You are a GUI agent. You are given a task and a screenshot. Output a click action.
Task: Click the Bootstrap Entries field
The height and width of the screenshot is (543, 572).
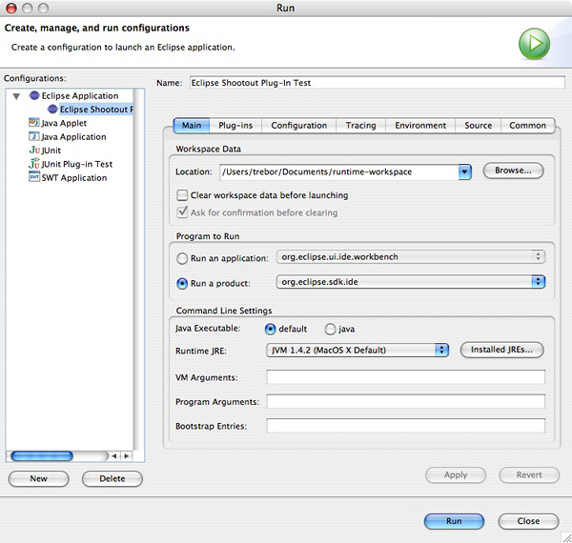pos(406,426)
